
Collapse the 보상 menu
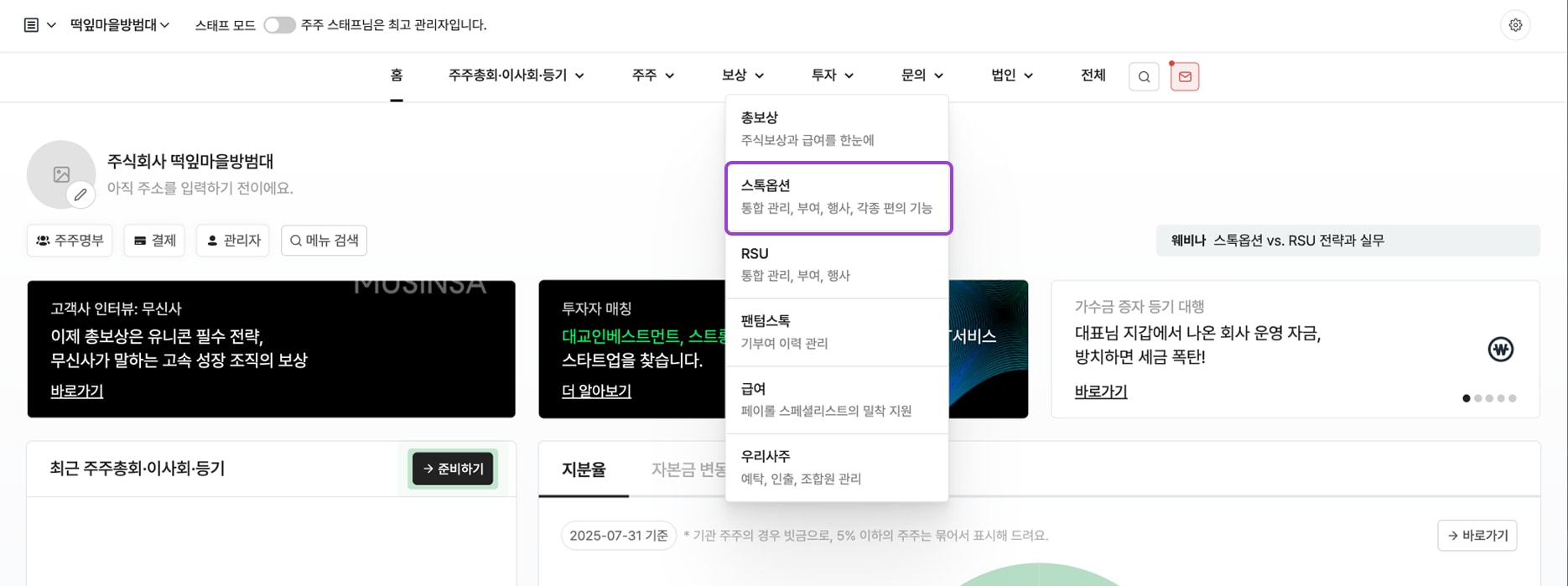(x=742, y=75)
